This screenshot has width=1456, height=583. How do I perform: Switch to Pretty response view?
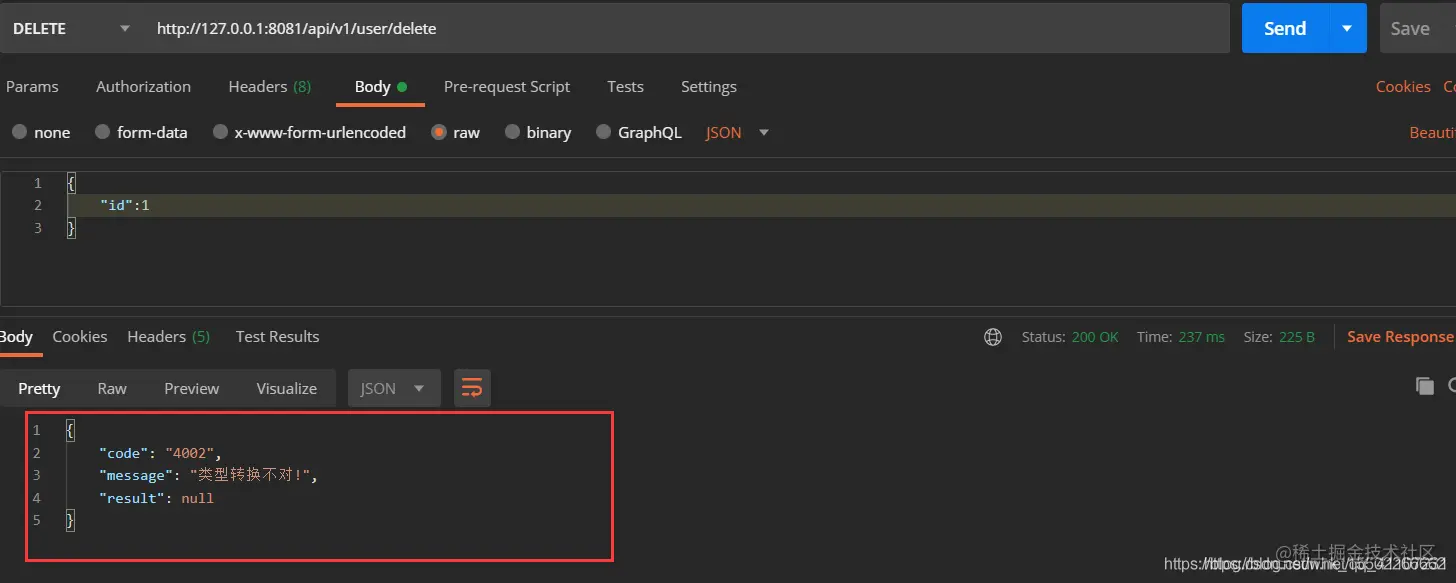click(x=39, y=388)
